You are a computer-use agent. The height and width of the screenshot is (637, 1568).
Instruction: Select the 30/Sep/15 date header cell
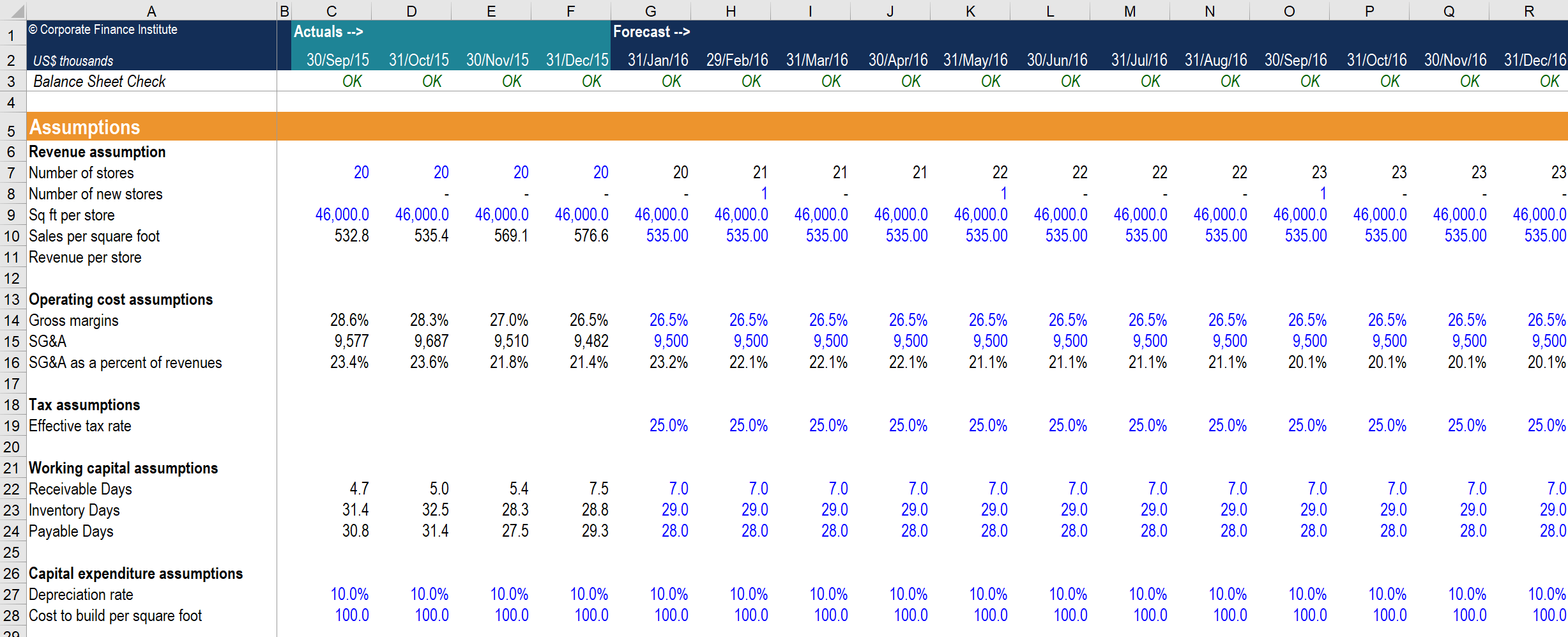(337, 60)
